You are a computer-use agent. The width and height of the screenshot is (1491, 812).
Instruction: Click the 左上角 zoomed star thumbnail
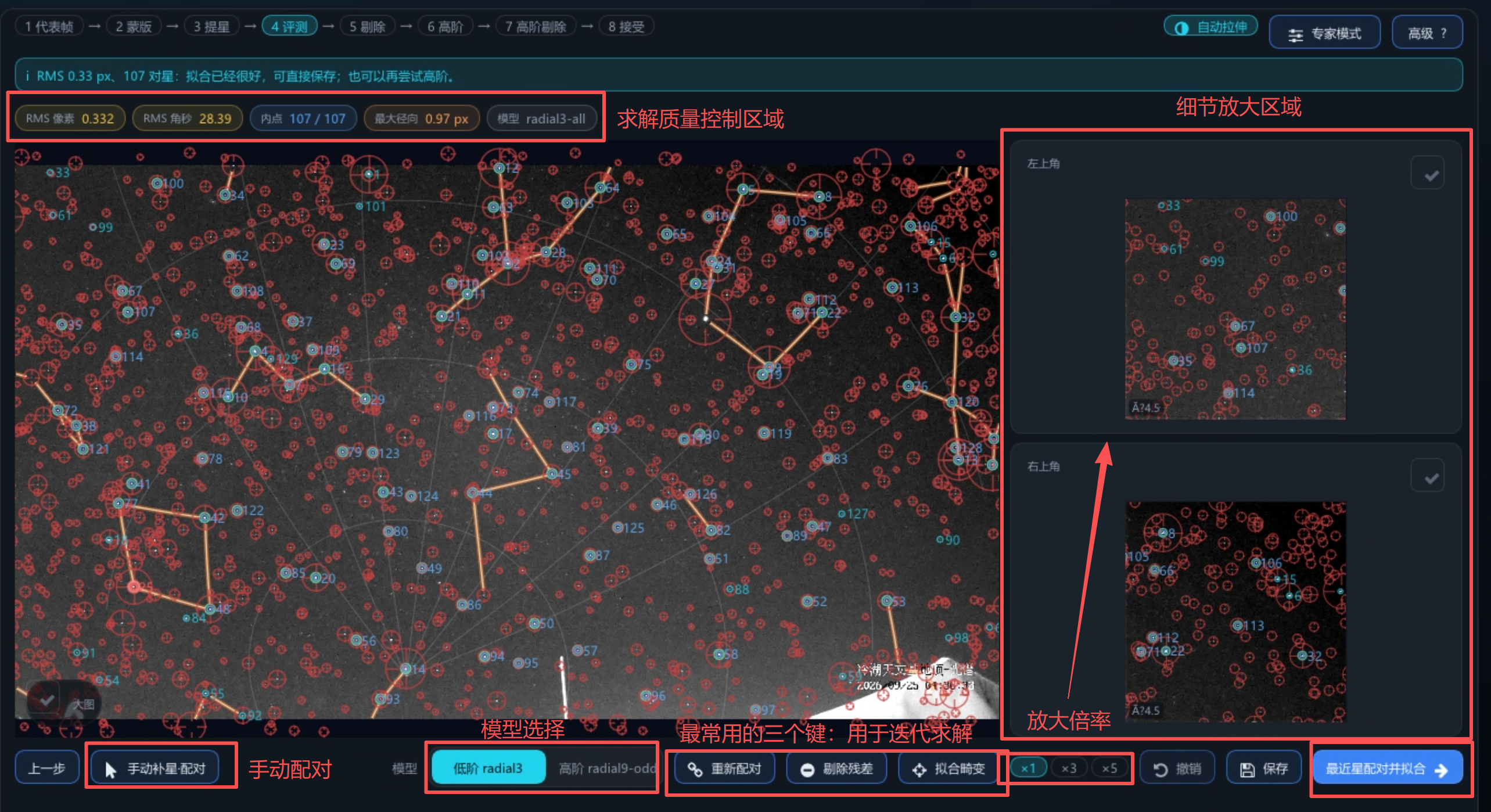click(1235, 309)
